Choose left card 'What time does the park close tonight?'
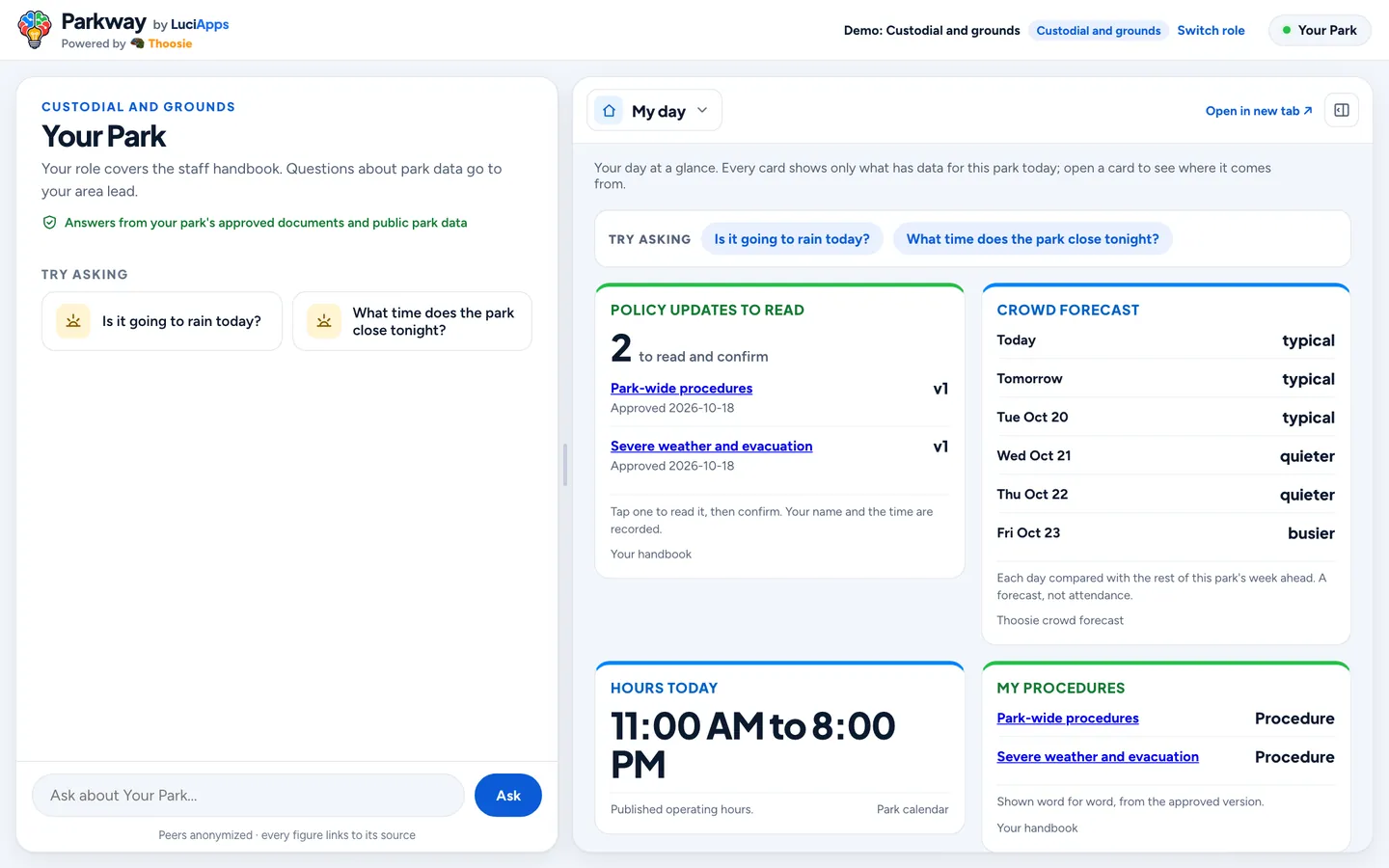 412,321
